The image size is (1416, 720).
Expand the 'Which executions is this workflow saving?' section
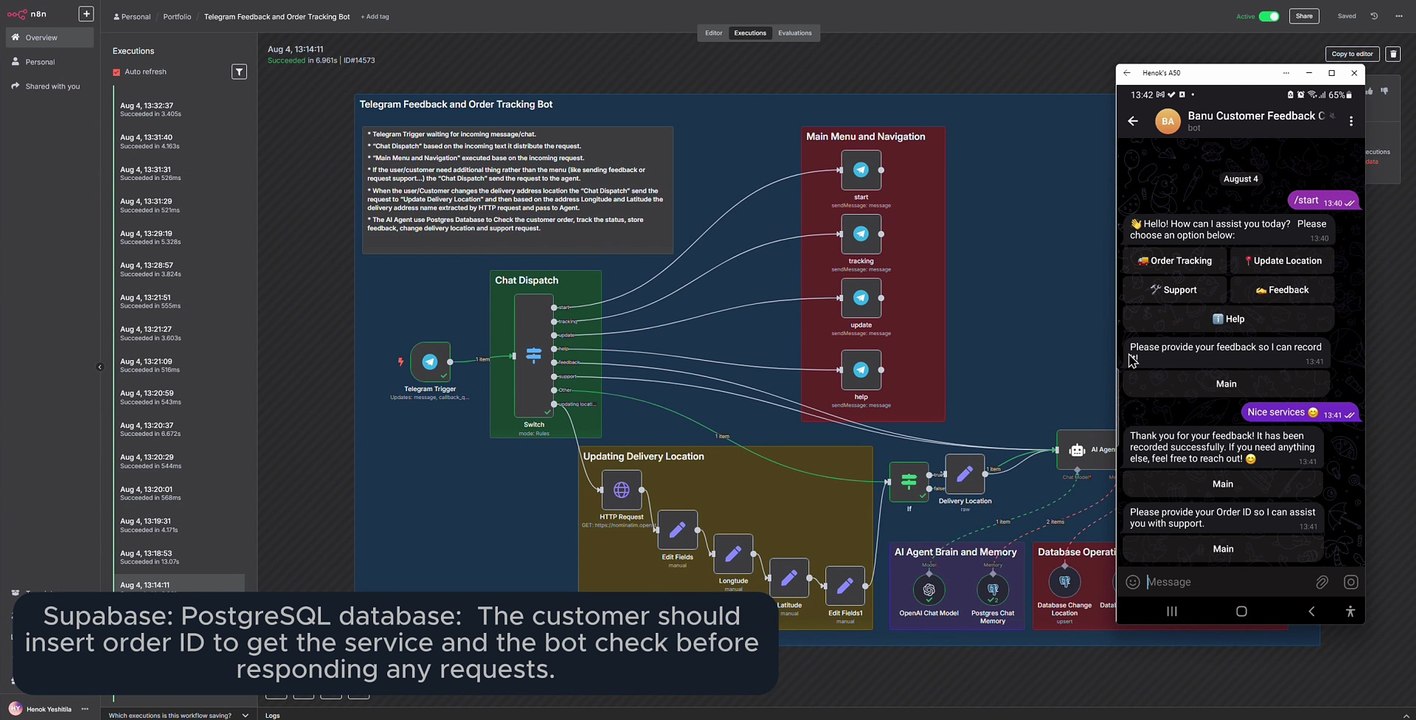click(x=245, y=715)
